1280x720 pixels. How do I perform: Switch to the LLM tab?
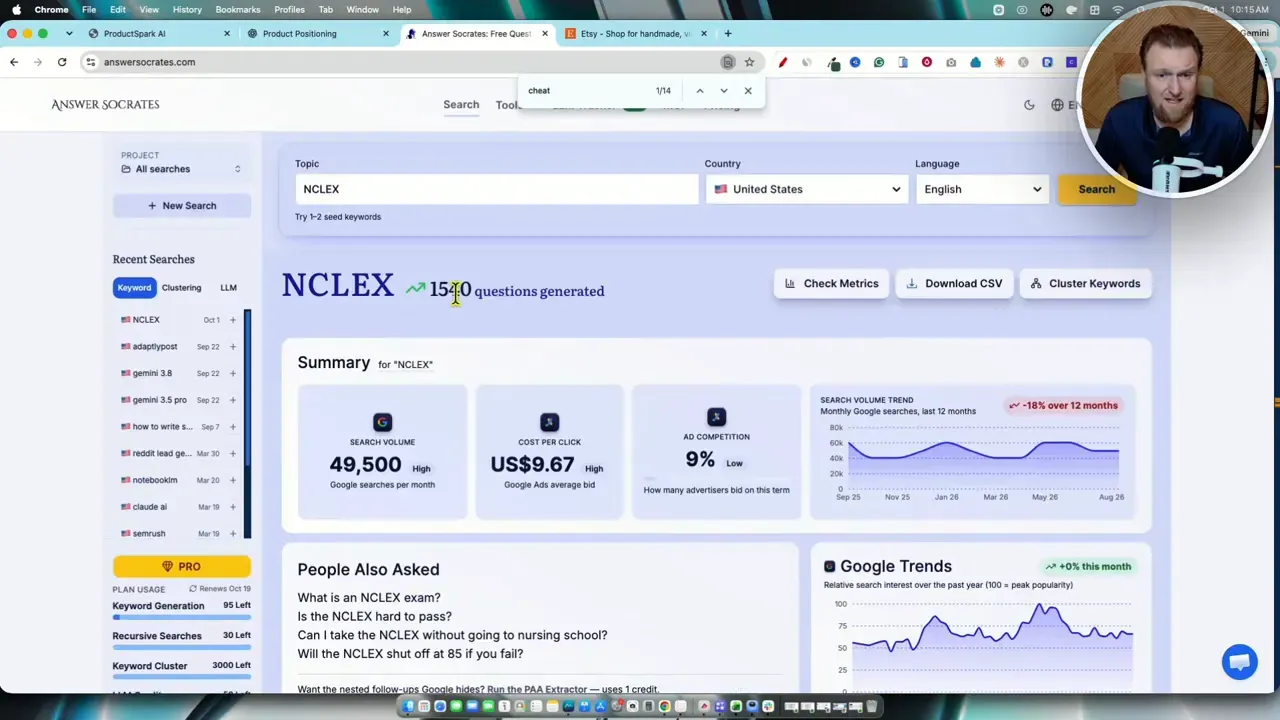[228, 288]
